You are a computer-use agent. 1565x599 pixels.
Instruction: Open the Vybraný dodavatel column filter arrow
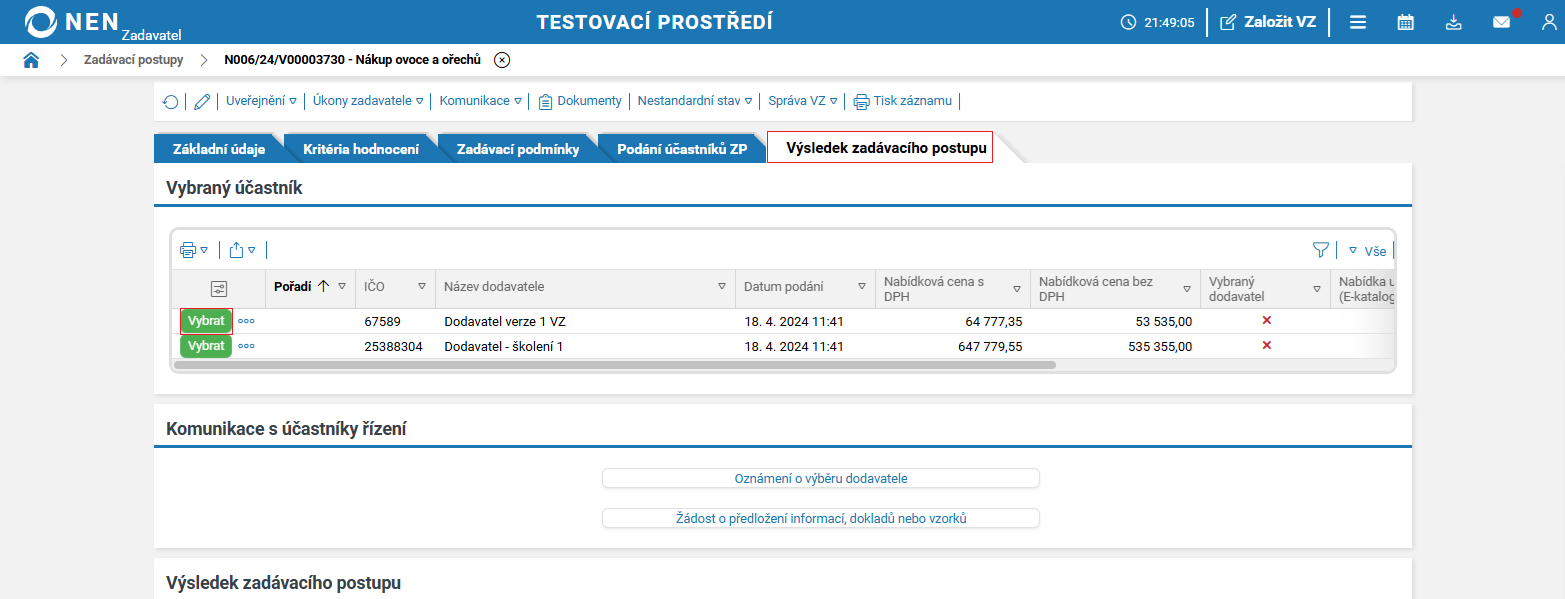coord(1317,289)
